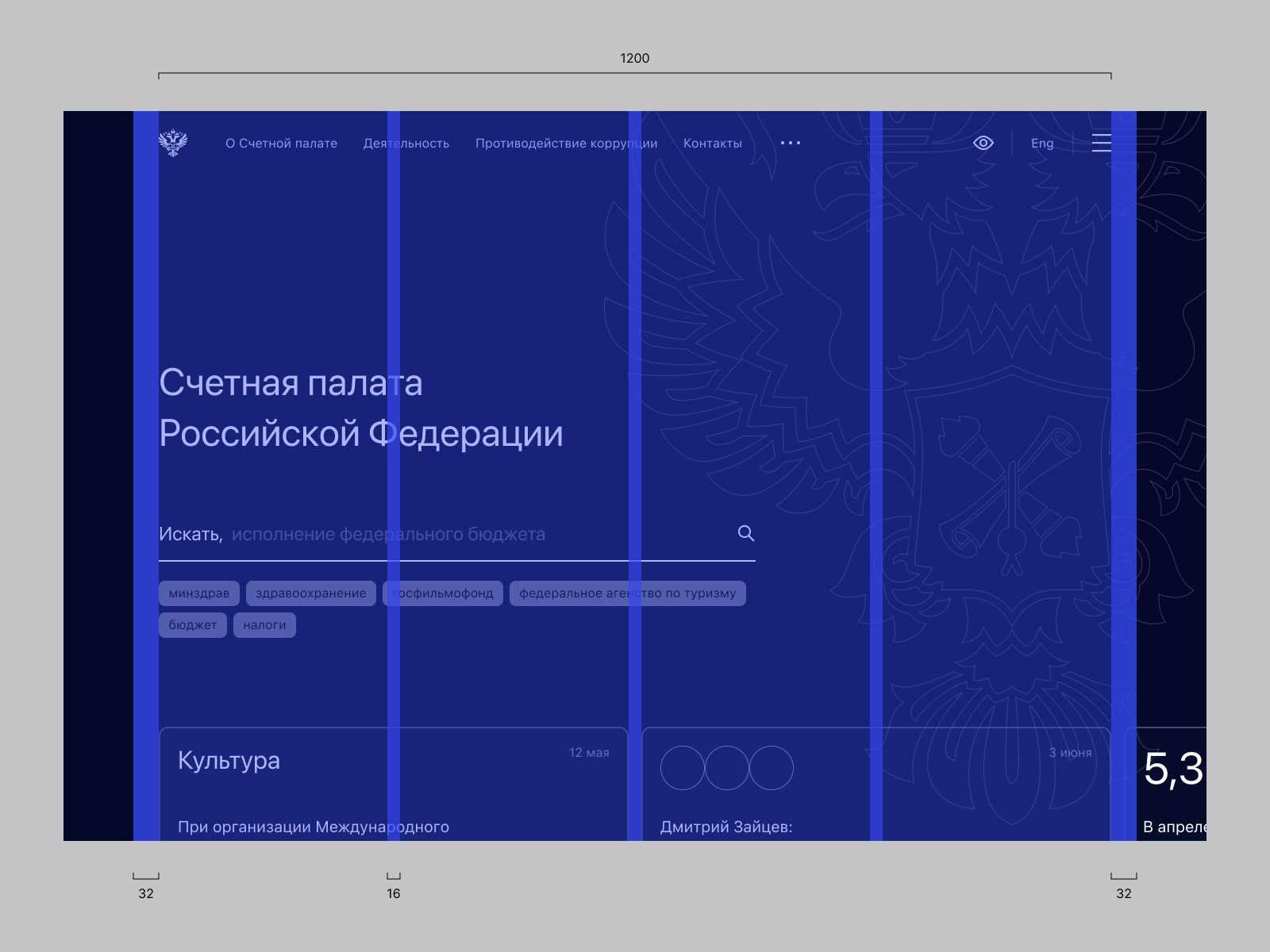1270x952 pixels.
Task: Click the search magnifier icon
Action: click(745, 533)
